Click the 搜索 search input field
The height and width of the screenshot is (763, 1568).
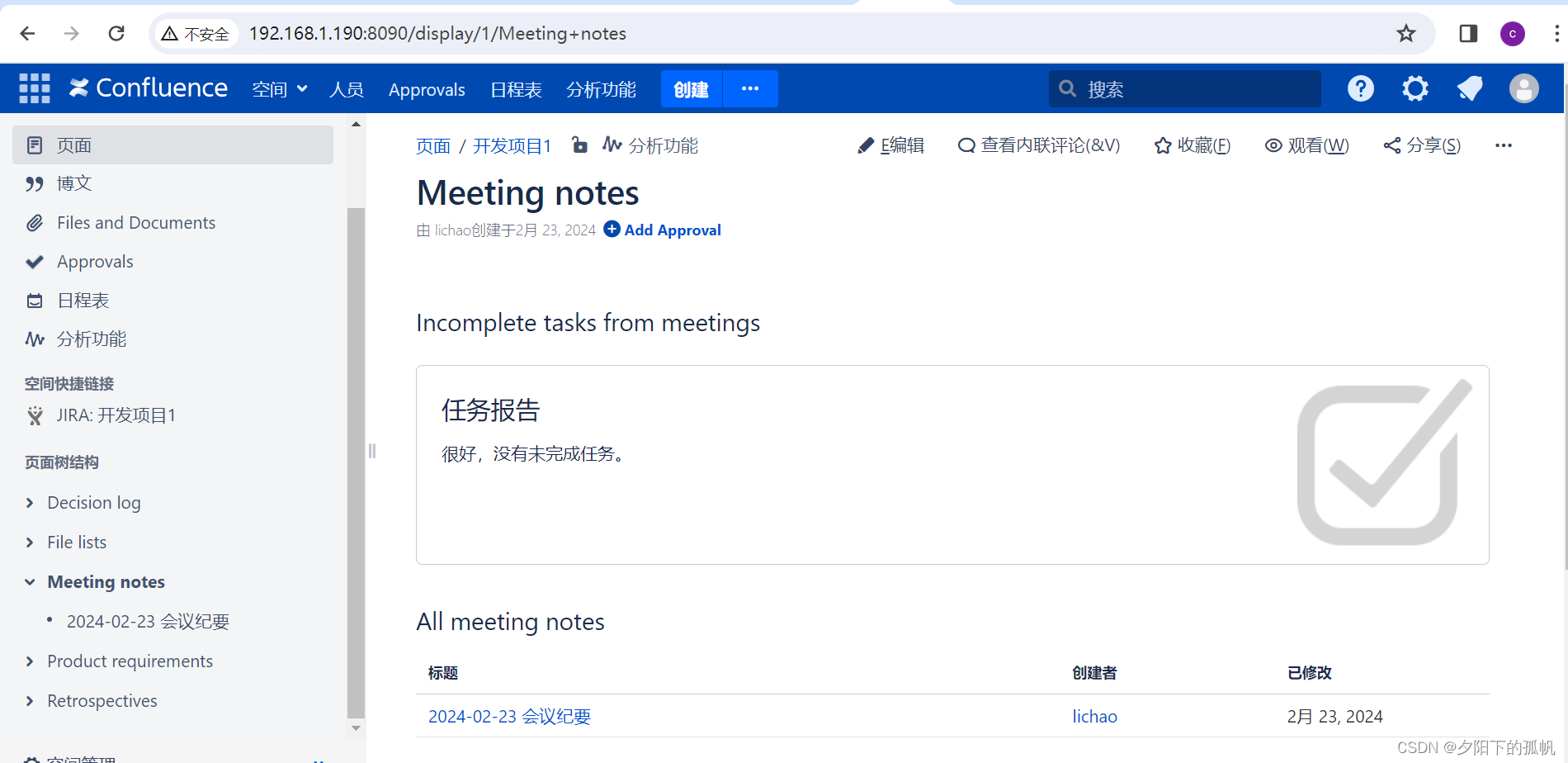(x=1185, y=88)
